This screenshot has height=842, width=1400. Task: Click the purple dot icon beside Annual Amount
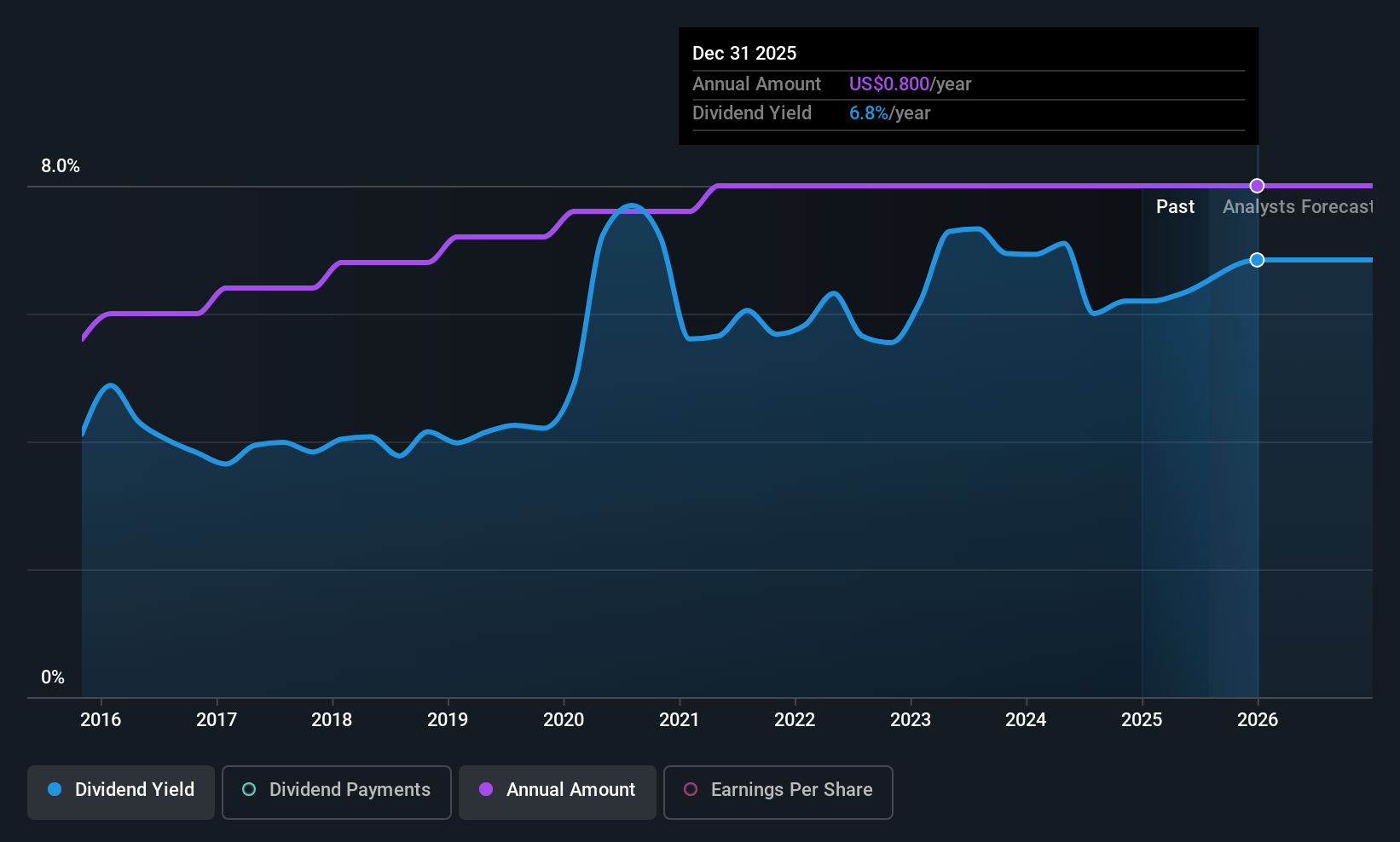coord(486,790)
